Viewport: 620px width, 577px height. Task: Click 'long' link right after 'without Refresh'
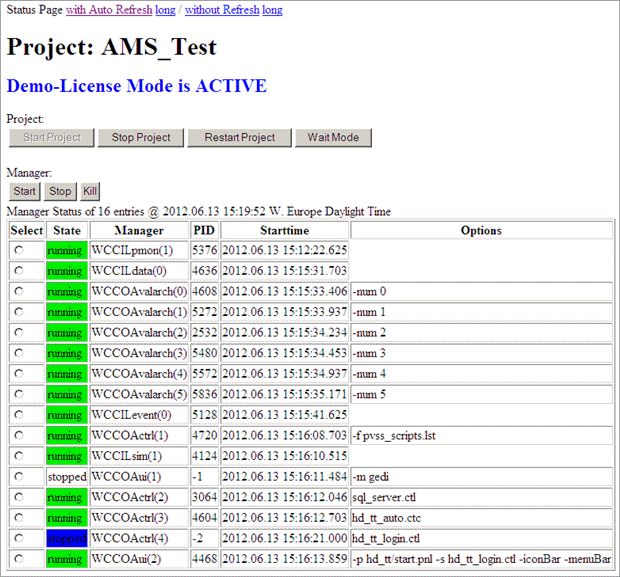[270, 10]
